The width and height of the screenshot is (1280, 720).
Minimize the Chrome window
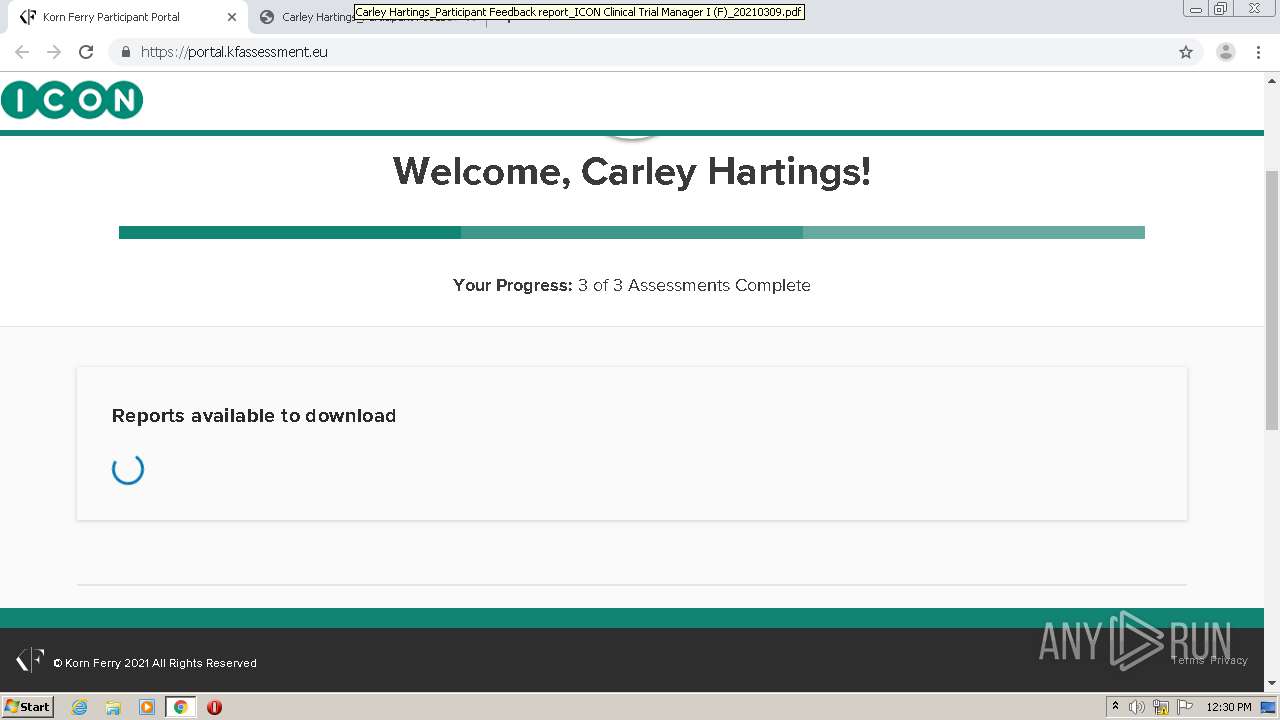[x=1195, y=9]
